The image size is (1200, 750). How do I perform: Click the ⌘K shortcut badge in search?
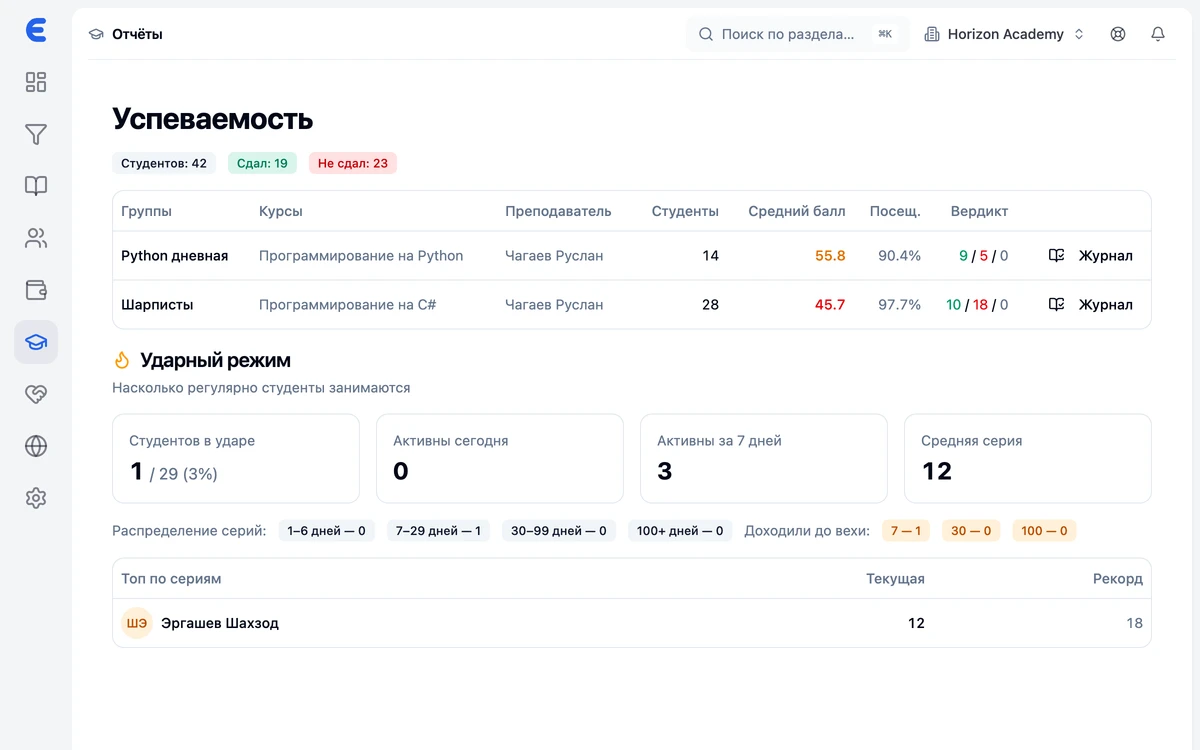pyautogui.click(x=885, y=34)
